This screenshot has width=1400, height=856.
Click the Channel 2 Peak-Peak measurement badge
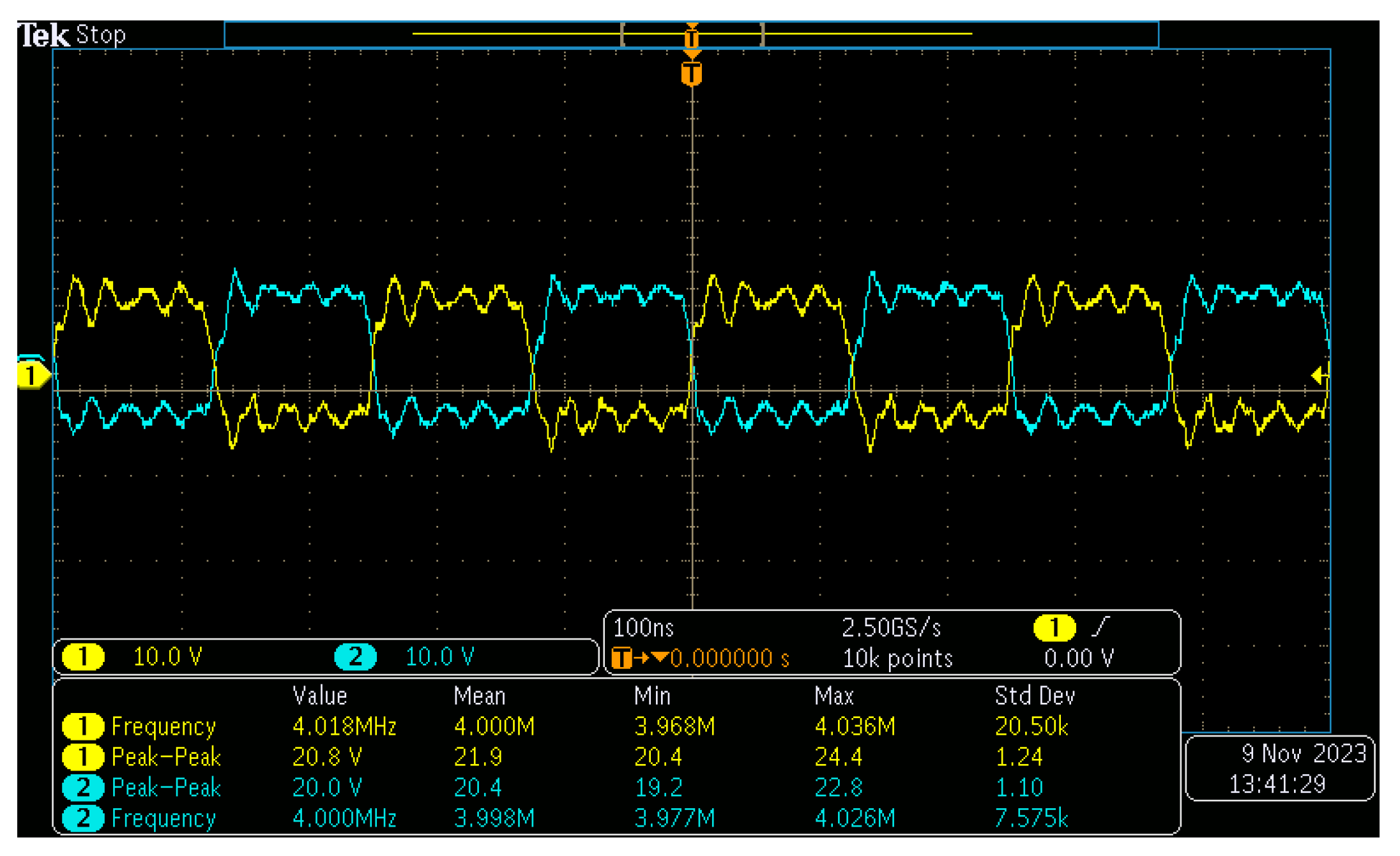tap(84, 788)
